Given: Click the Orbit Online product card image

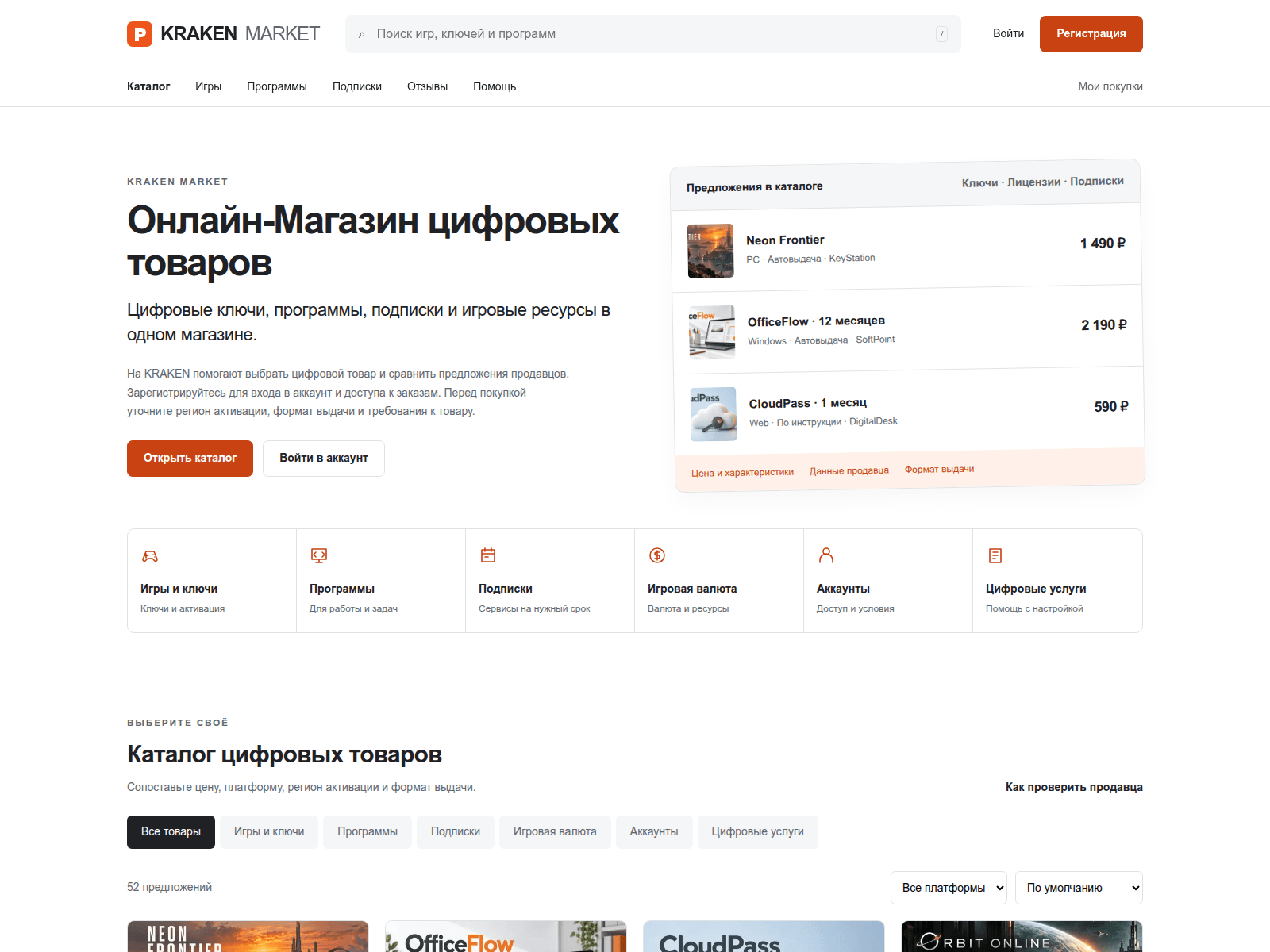Looking at the screenshot, I should (x=1022, y=937).
